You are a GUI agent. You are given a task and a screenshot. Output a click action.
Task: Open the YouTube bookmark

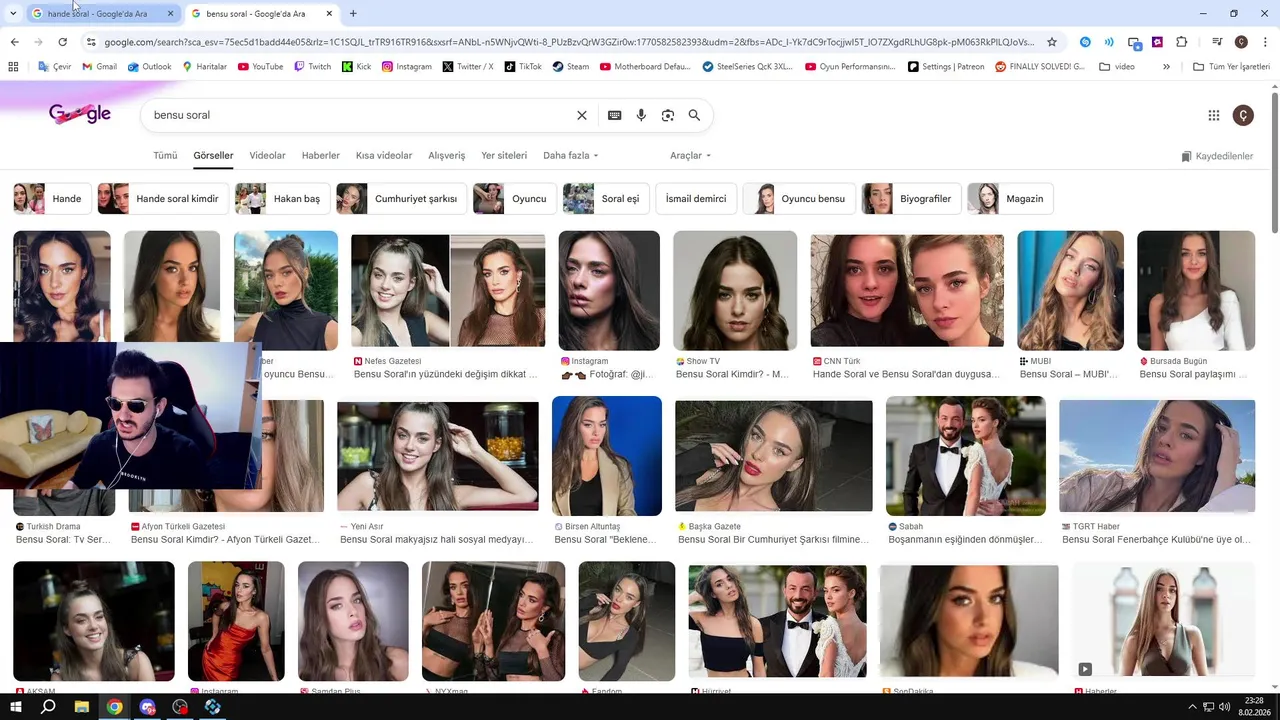click(260, 67)
